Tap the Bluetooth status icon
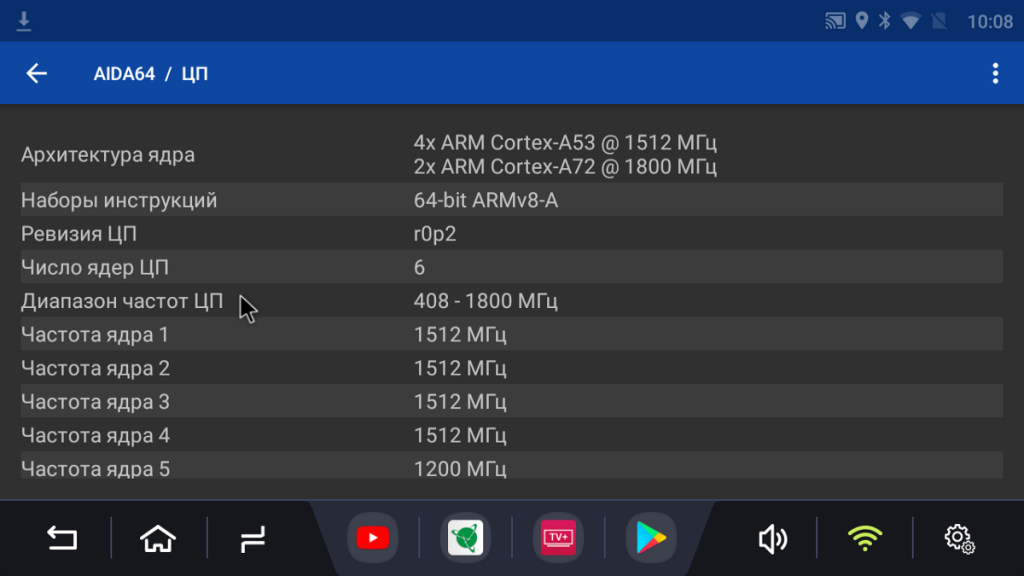The width and height of the screenshot is (1024, 576). [x=884, y=21]
